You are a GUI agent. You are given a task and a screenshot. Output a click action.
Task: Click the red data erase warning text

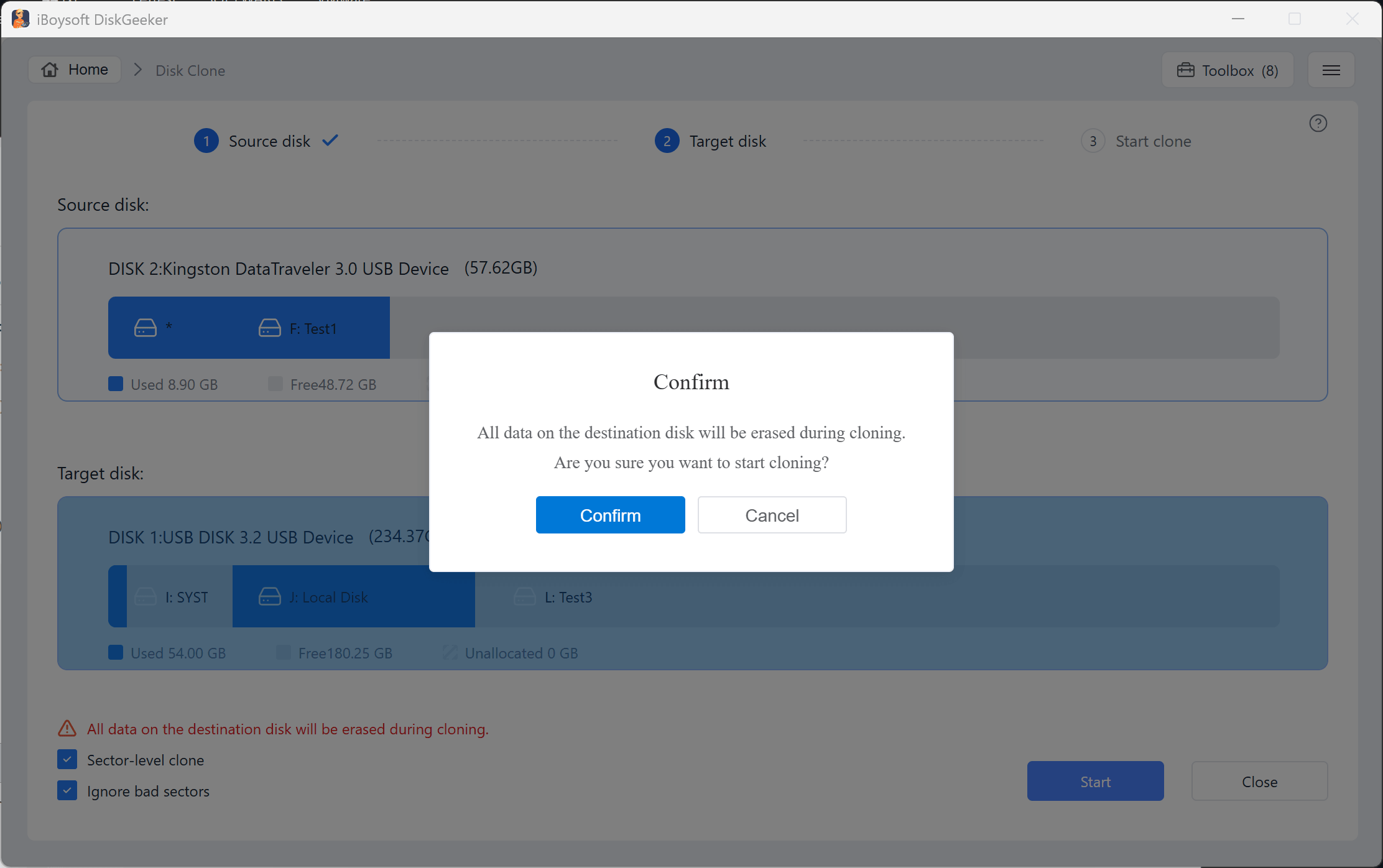click(x=288, y=729)
